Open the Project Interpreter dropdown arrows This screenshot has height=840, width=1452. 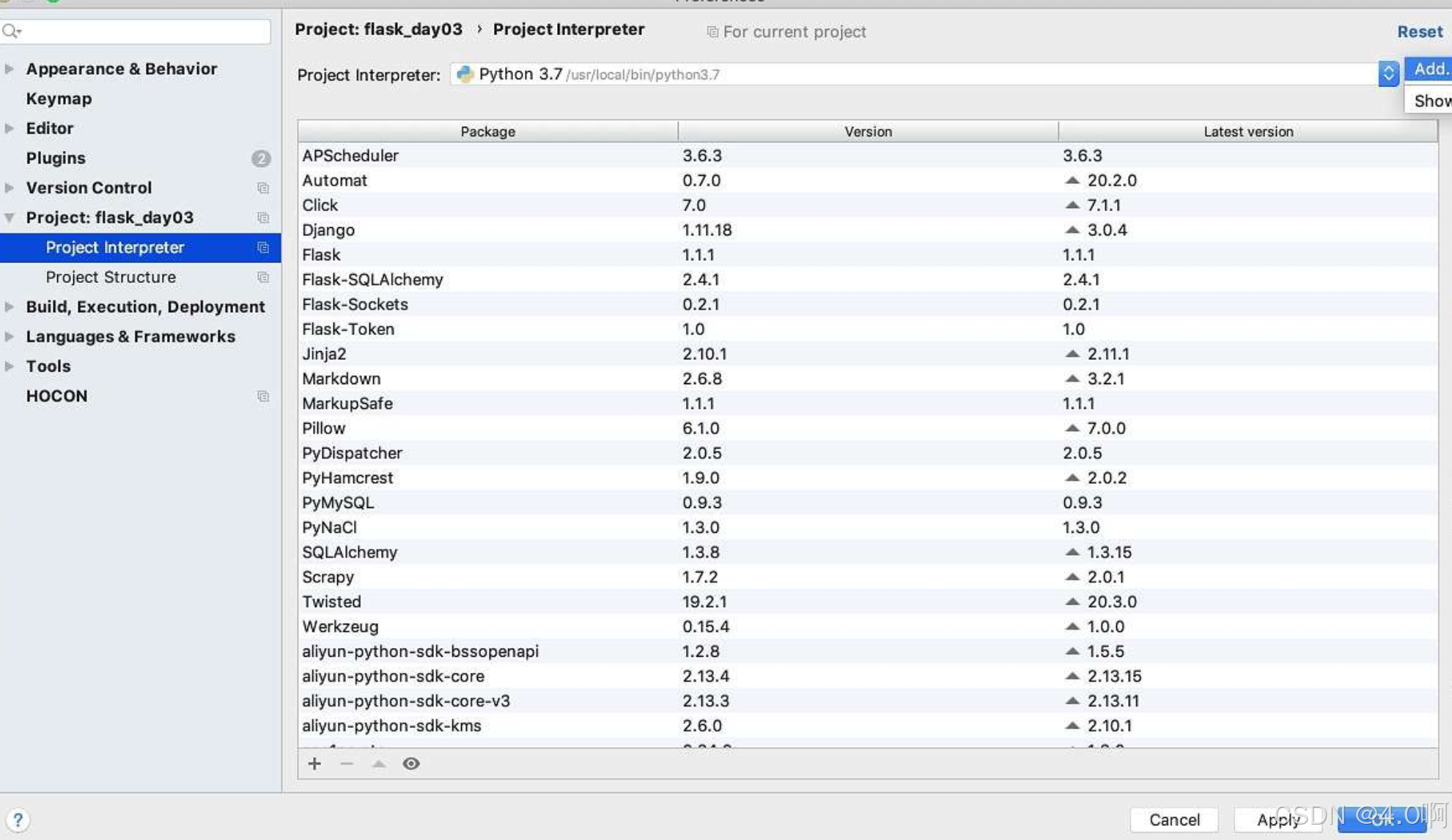tap(1388, 73)
